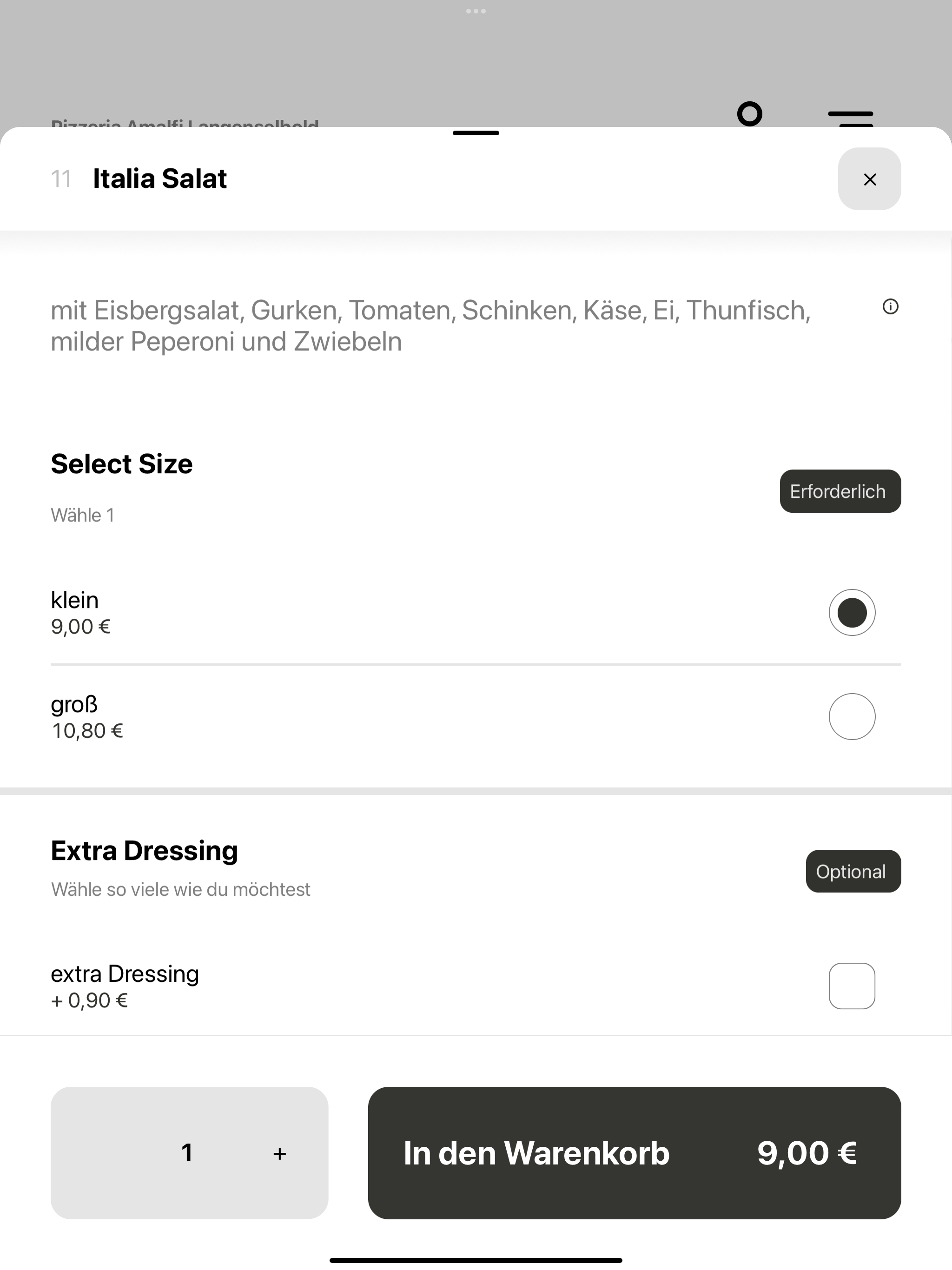
Task: Tap the Italia Salat title
Action: (x=159, y=179)
